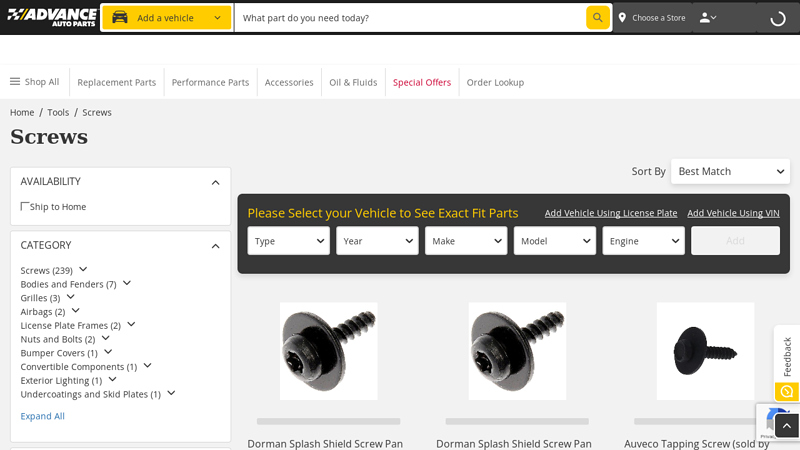Expand the Bumper Covers chevron
This screenshot has width=800, height=450.
(x=108, y=352)
